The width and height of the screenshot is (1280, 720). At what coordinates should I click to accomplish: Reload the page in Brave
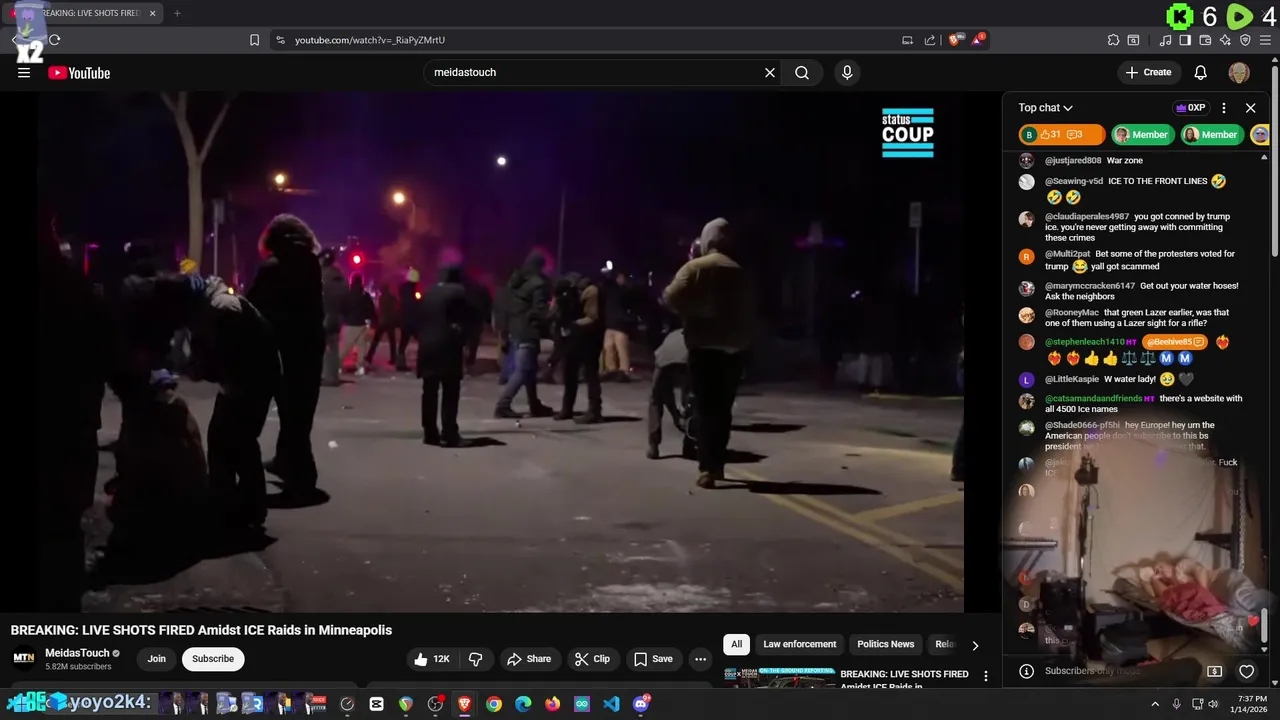tap(55, 40)
